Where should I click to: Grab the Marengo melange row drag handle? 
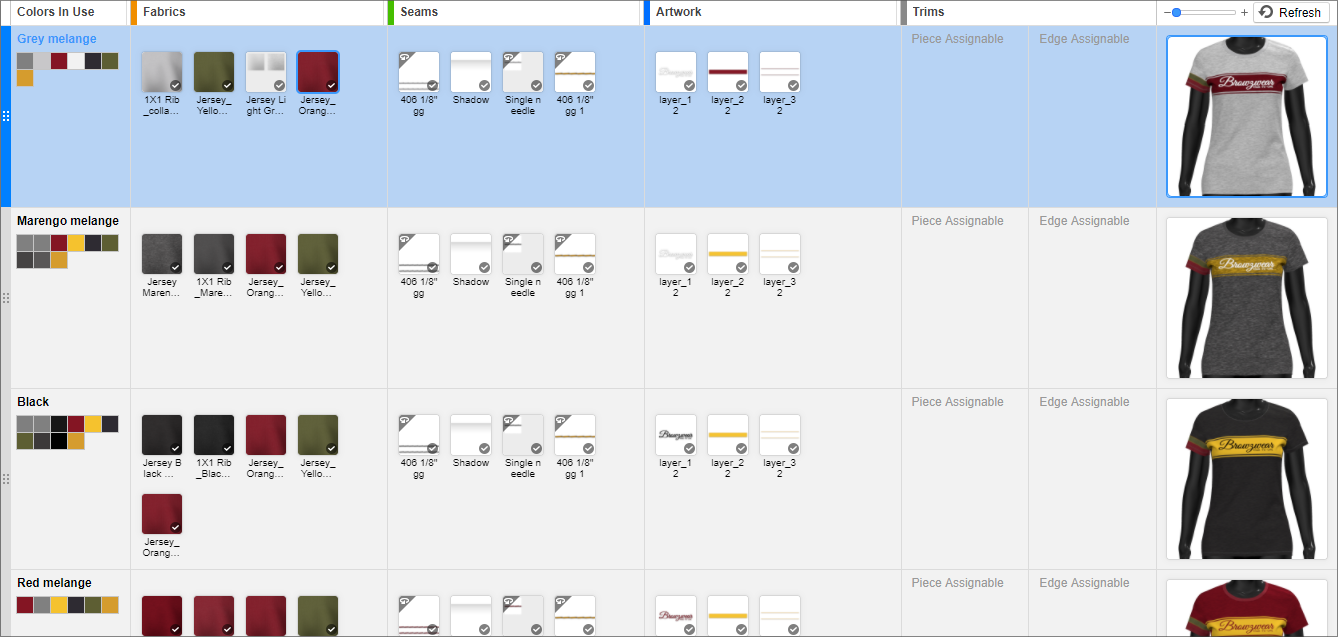[x=5, y=298]
